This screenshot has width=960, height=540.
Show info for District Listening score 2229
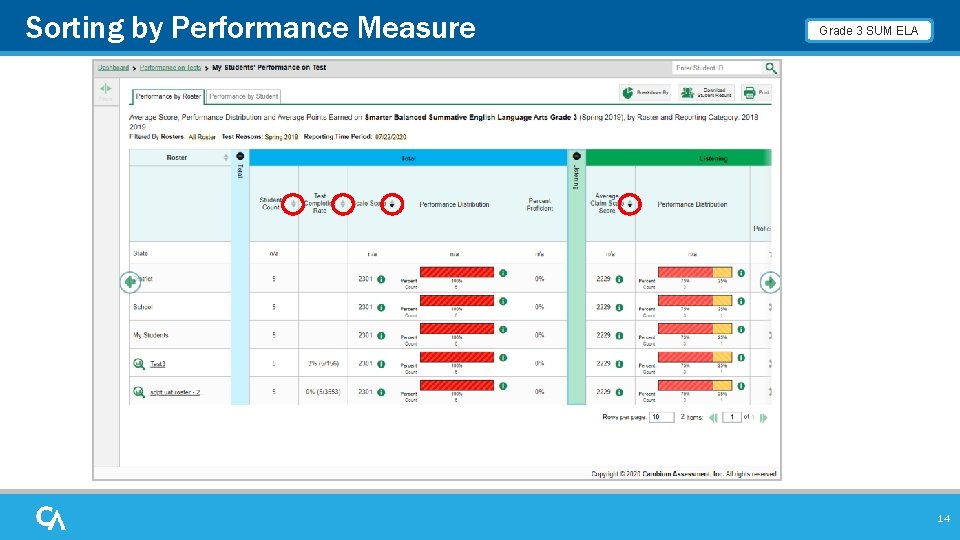[620, 279]
